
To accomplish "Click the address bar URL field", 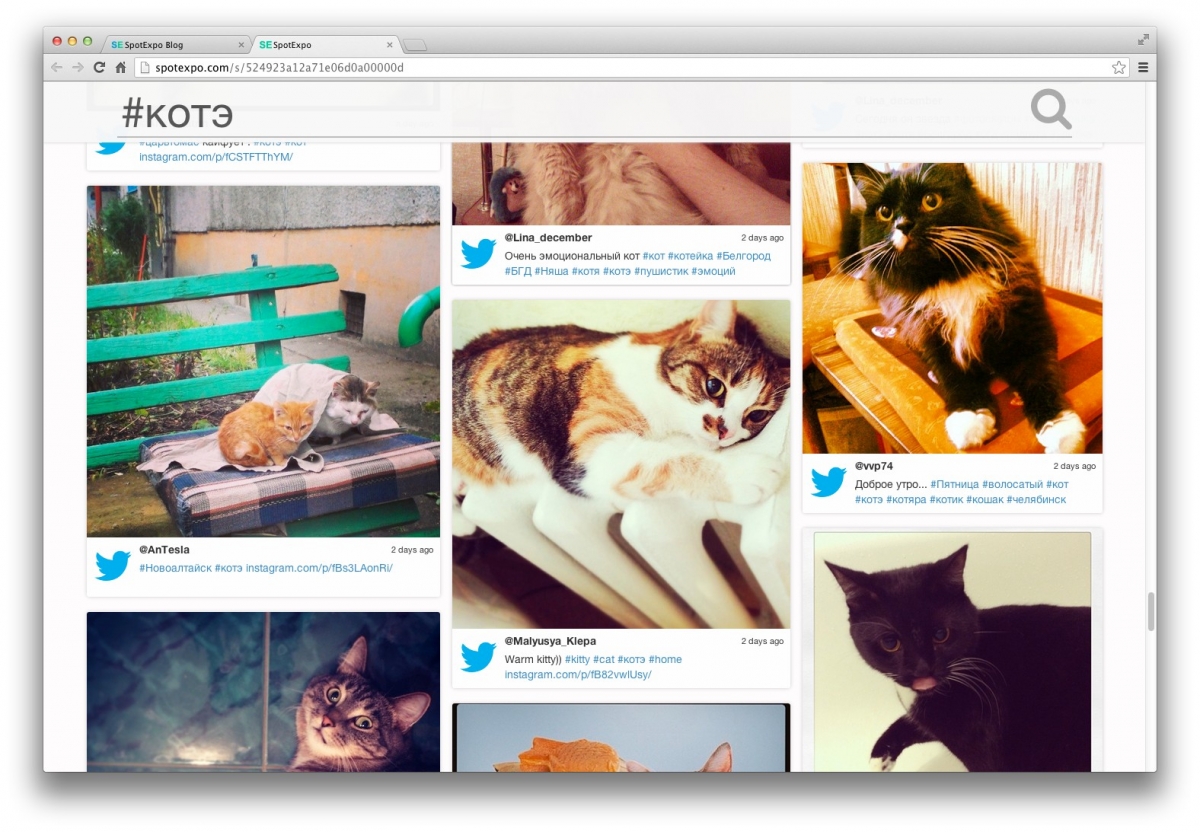I will click(x=630, y=67).
